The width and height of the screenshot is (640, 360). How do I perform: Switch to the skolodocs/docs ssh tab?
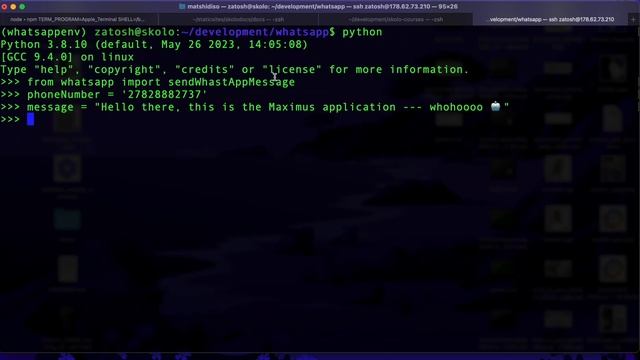tap(238, 19)
